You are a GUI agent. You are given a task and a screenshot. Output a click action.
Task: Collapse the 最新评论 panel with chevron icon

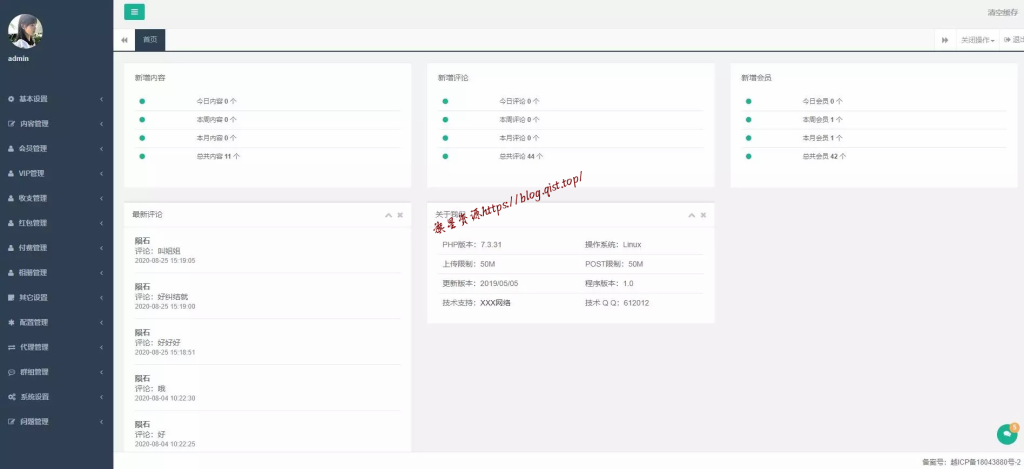point(387,215)
